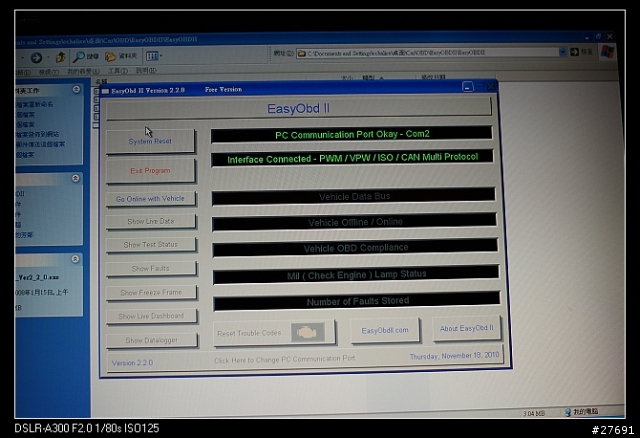Click the Version 2.2.0 label at bottom

132,362
